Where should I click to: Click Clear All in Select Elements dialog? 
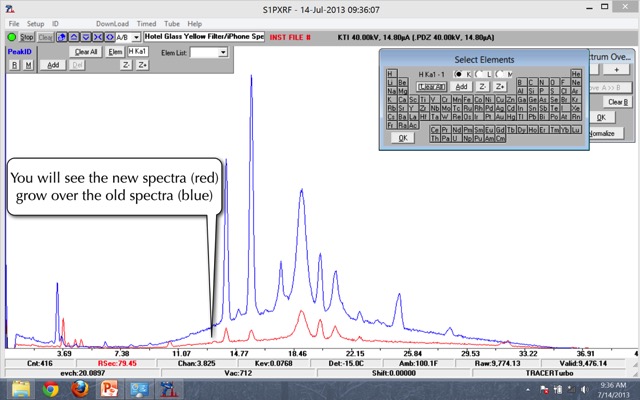432,87
